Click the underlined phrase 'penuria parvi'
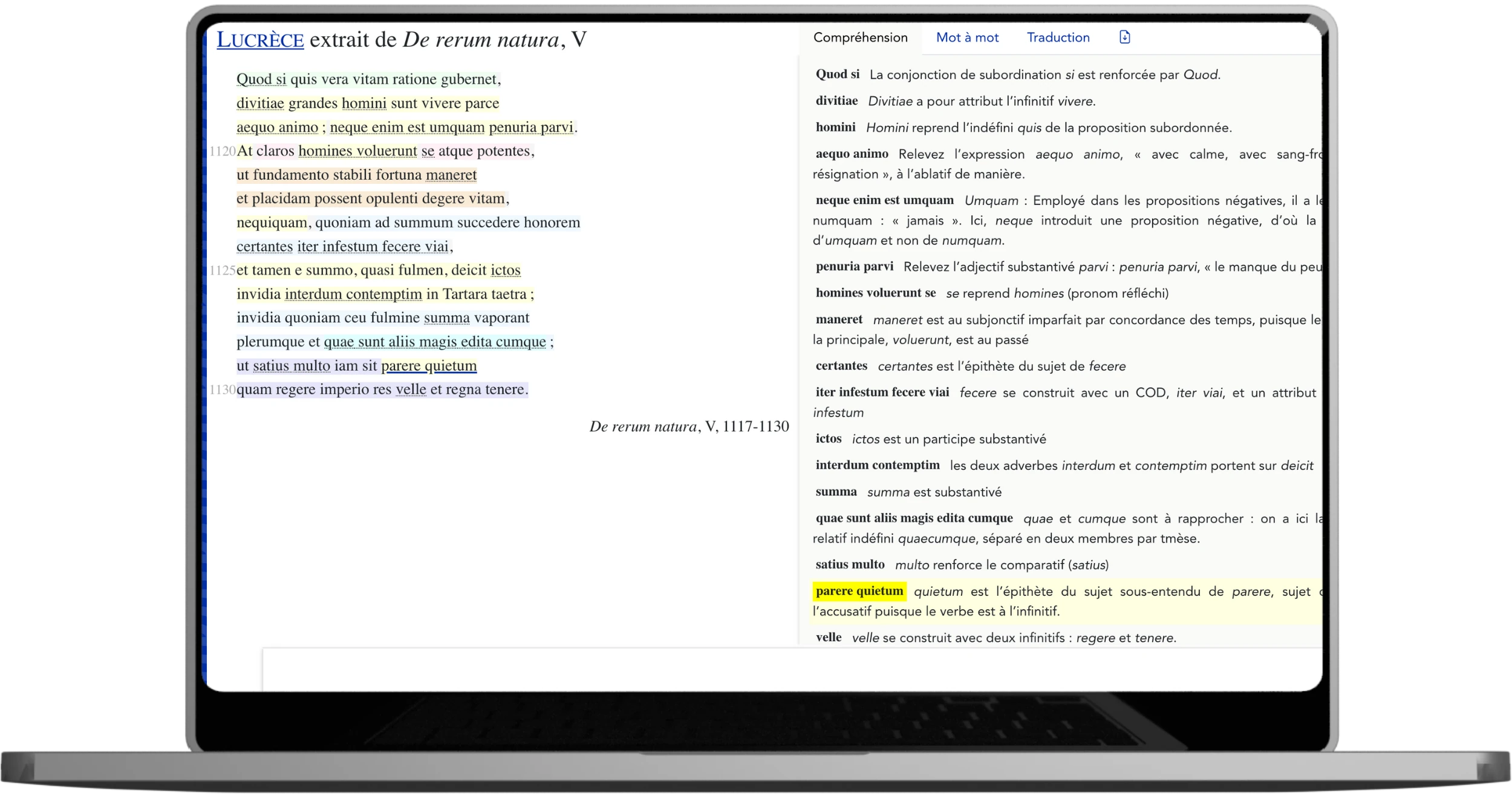The image size is (1512, 799). click(x=530, y=127)
